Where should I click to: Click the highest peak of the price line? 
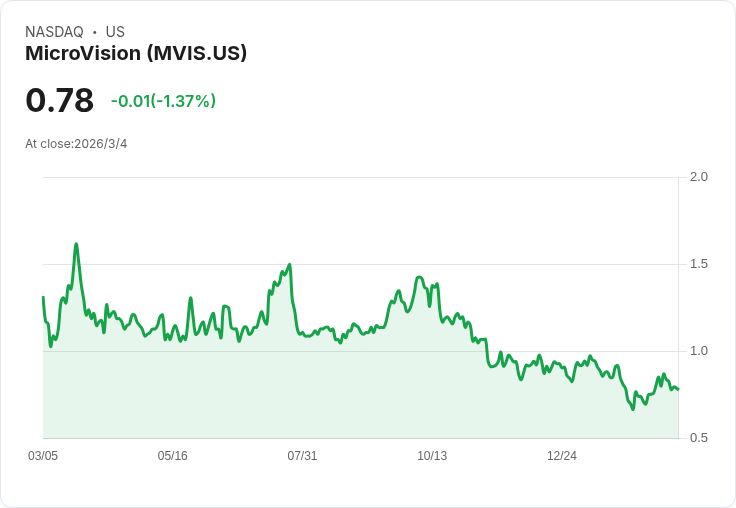pos(76,244)
